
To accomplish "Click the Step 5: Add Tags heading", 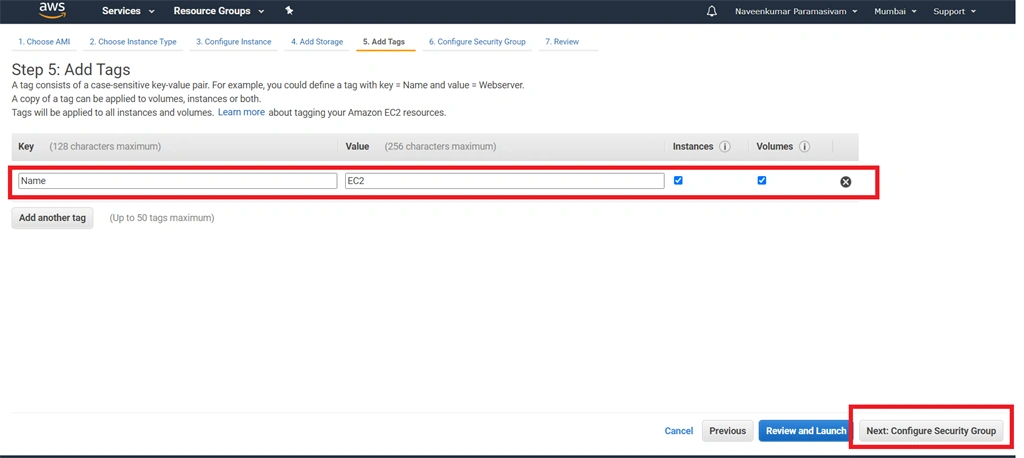I will (71, 70).
